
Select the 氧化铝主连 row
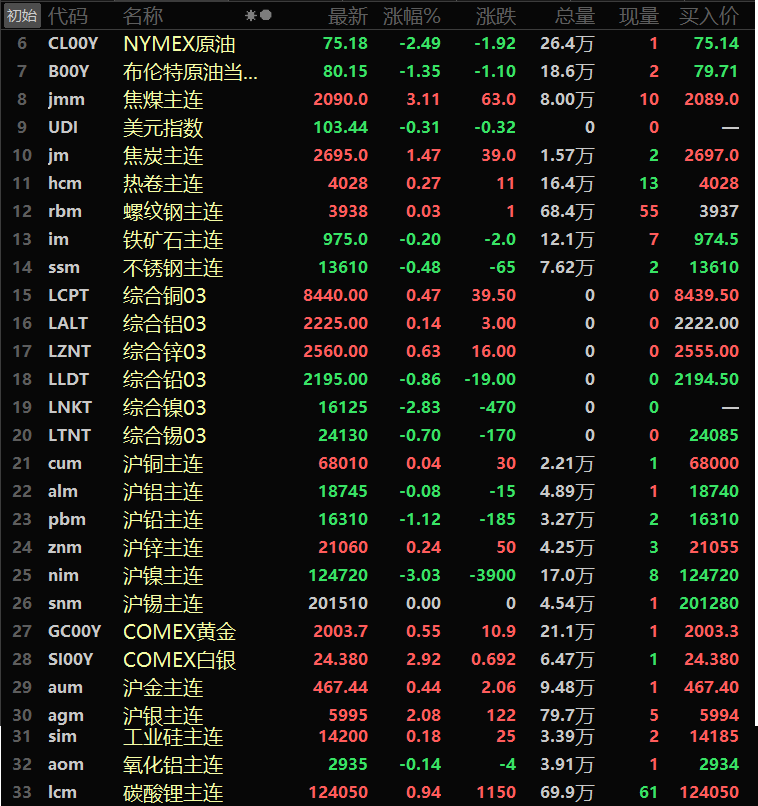click(379, 765)
